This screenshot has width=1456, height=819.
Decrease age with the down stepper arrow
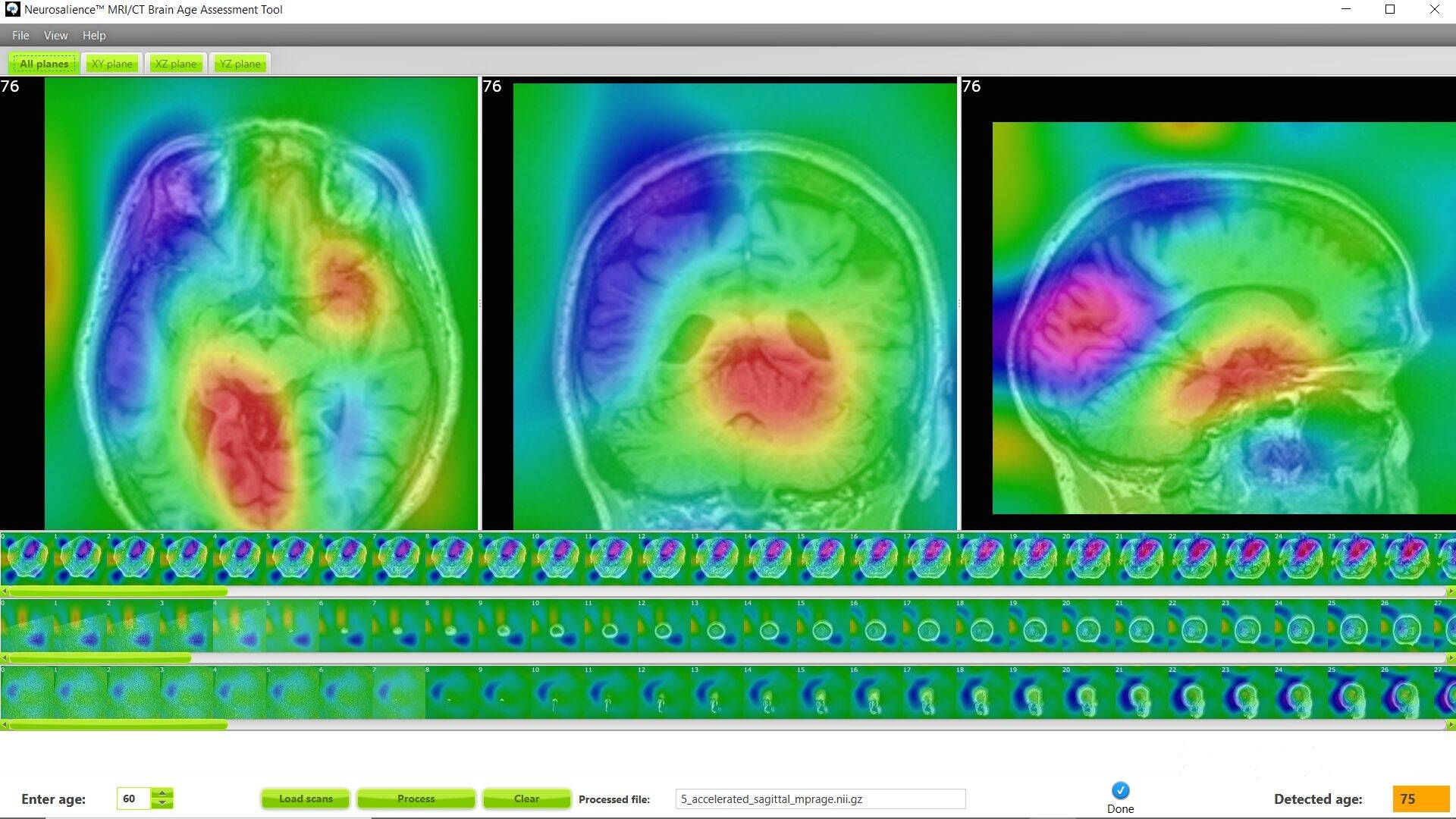point(162,804)
